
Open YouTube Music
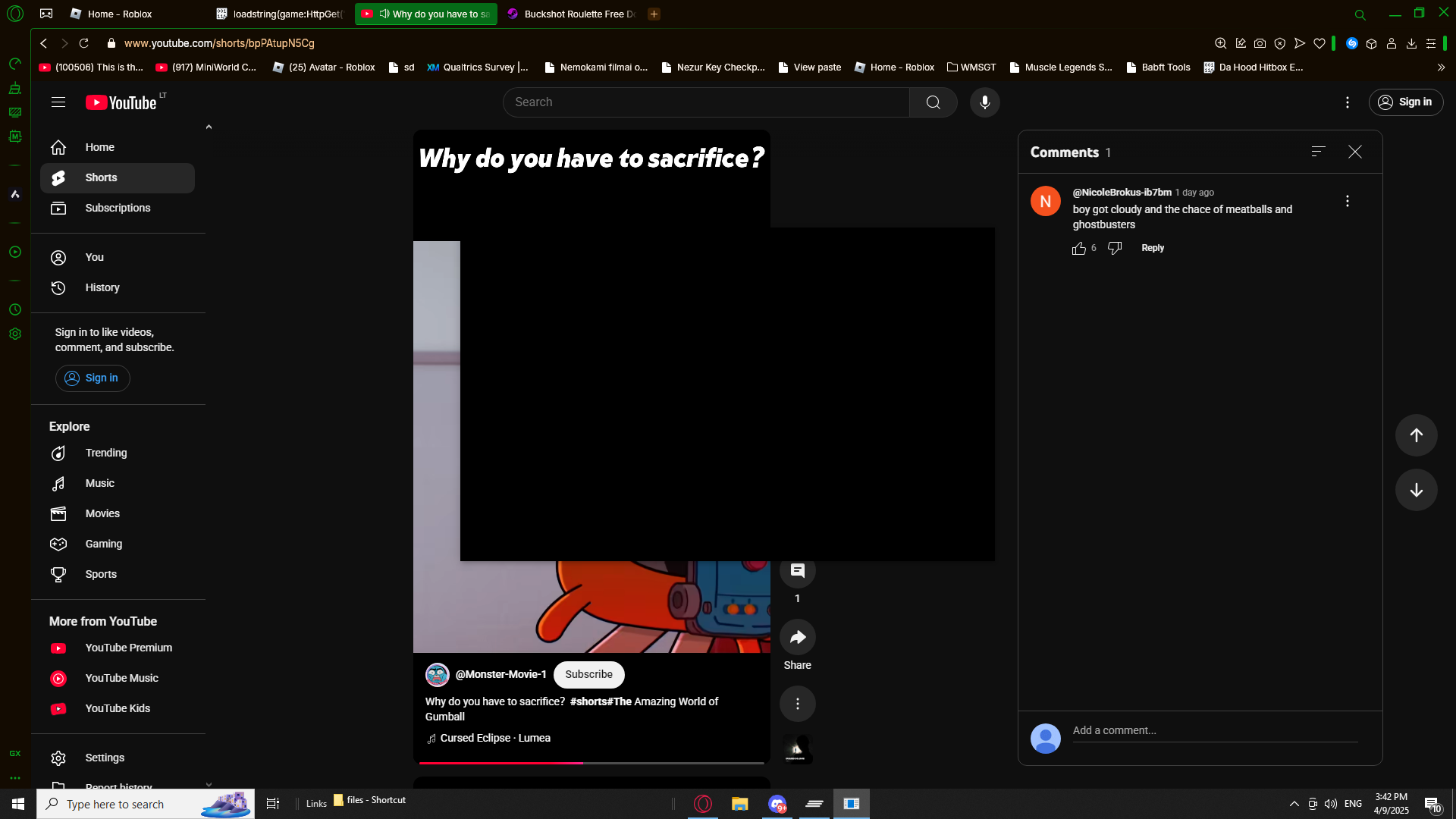(x=118, y=678)
